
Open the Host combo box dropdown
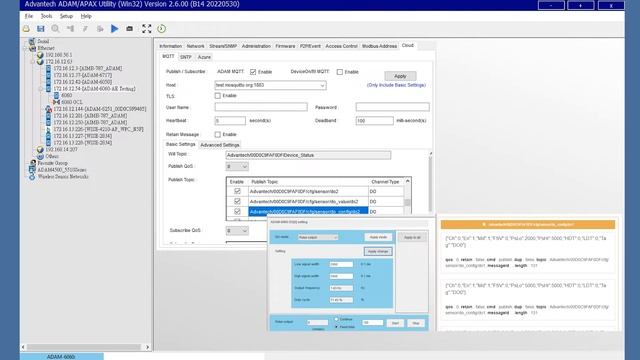tap(322, 85)
